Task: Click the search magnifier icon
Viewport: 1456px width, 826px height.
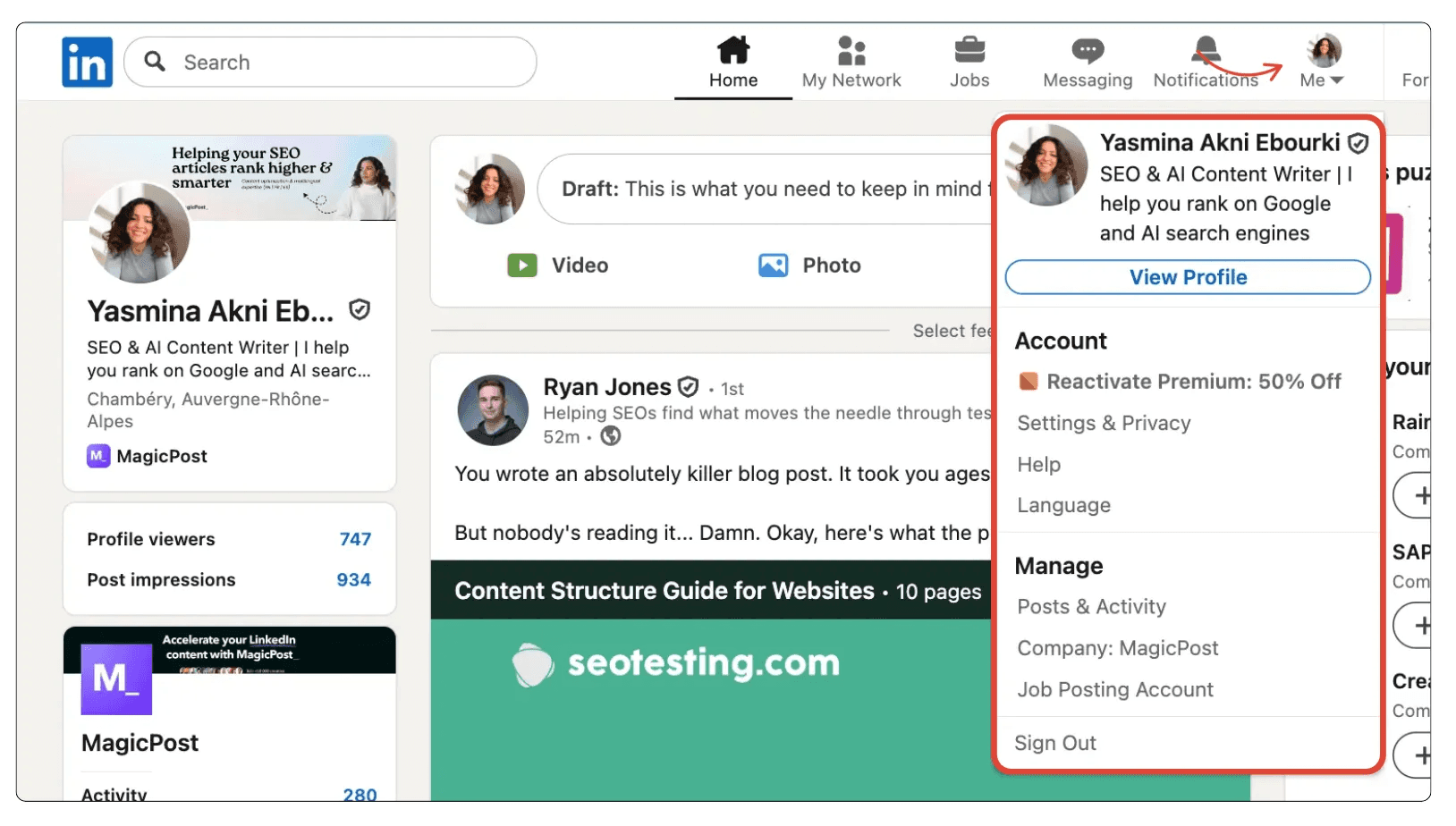Action: click(155, 61)
